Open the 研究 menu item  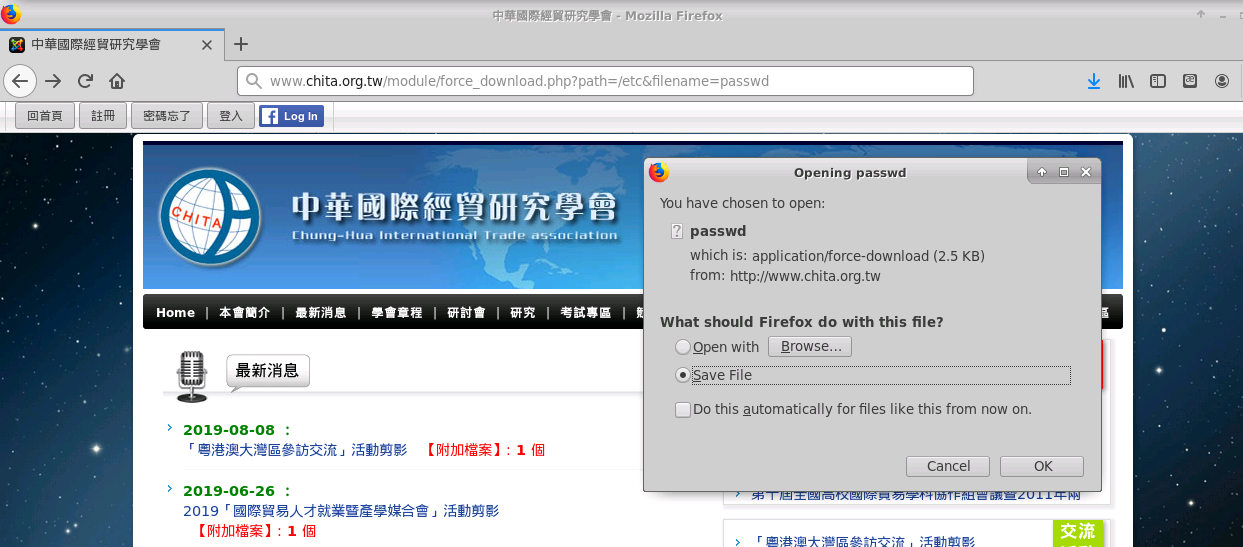click(x=523, y=313)
